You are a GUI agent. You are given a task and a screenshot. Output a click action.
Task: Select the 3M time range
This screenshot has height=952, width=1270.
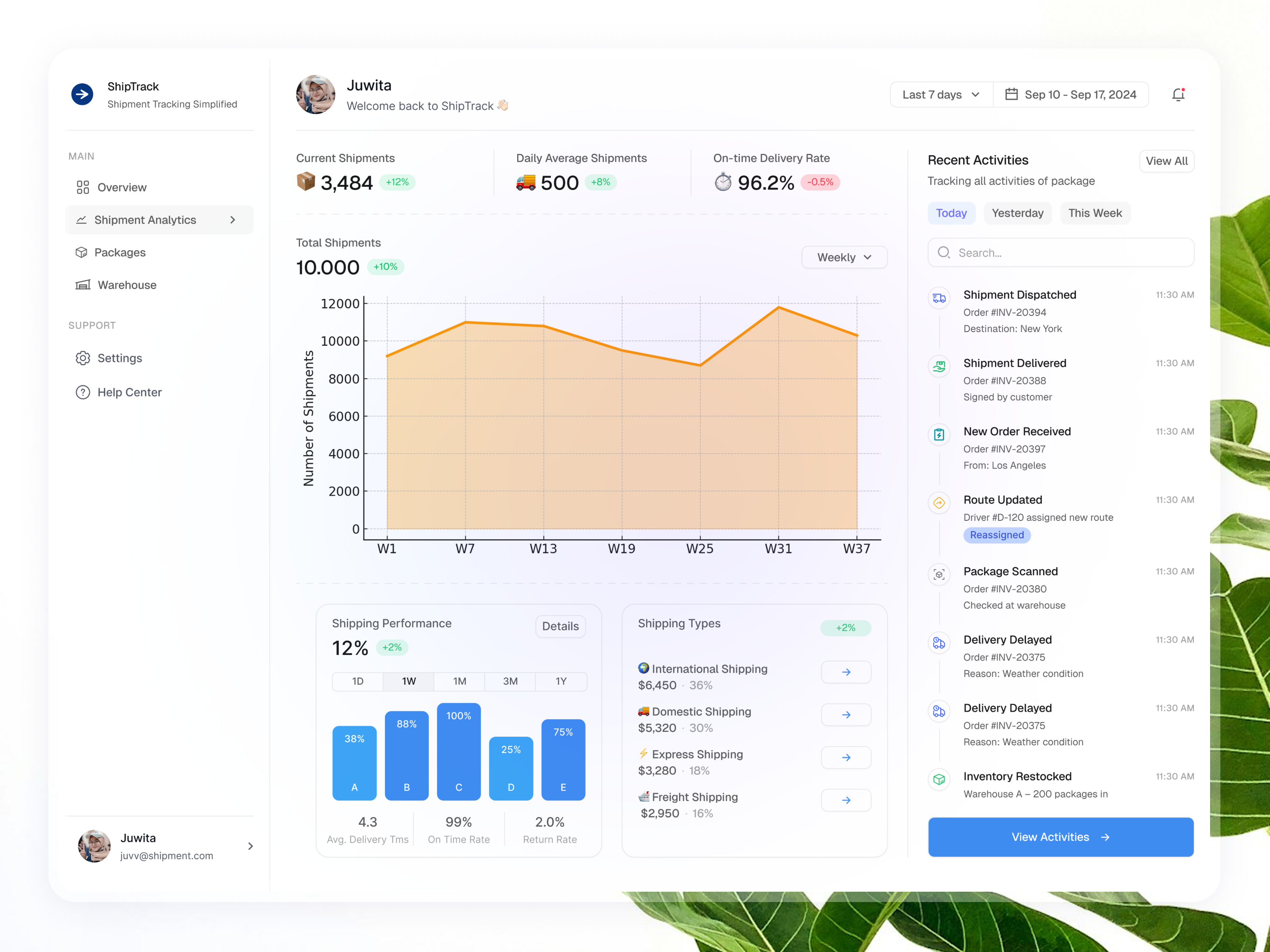pyautogui.click(x=510, y=681)
